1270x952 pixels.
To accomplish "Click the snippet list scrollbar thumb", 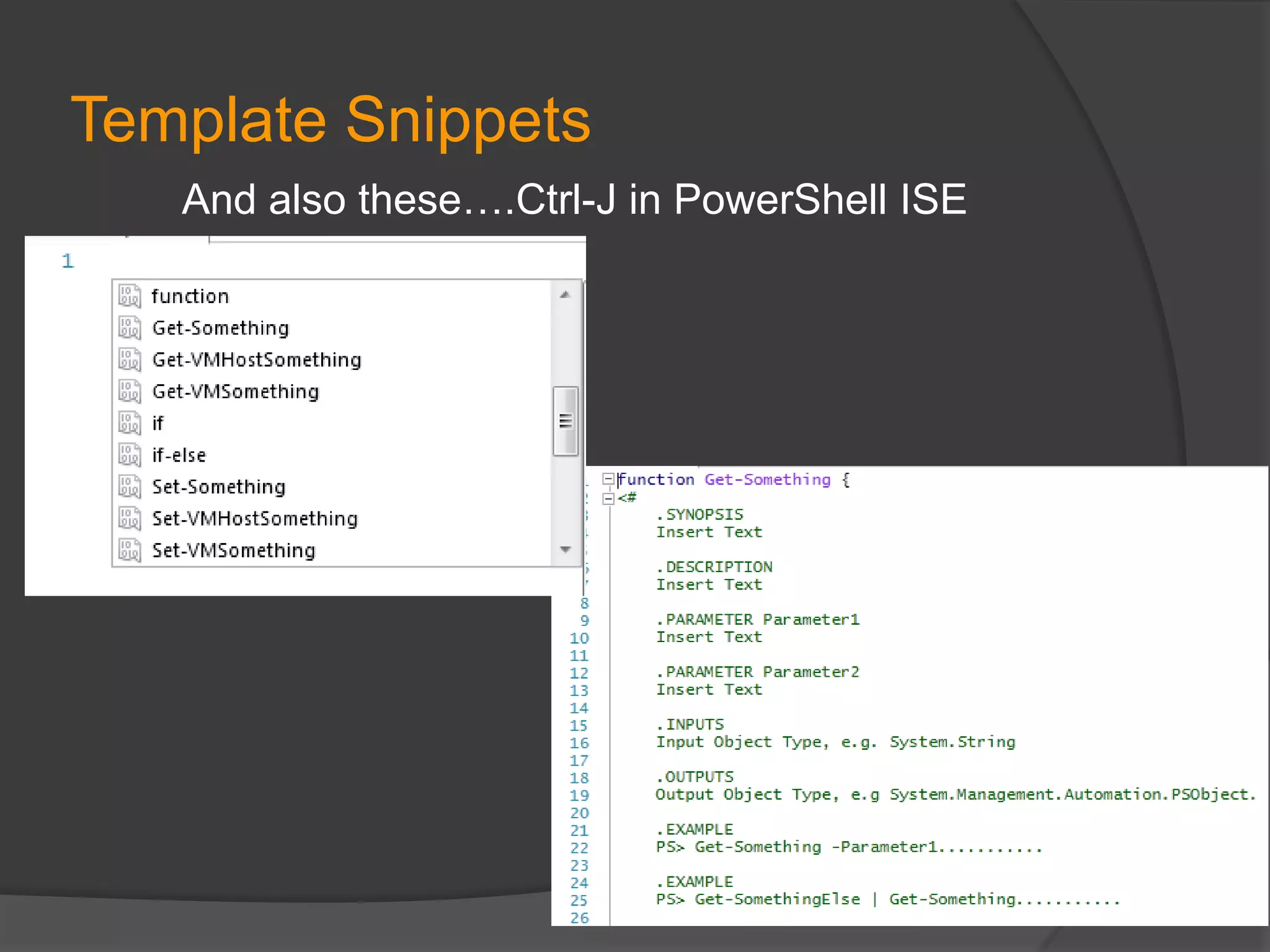I will (565, 421).
